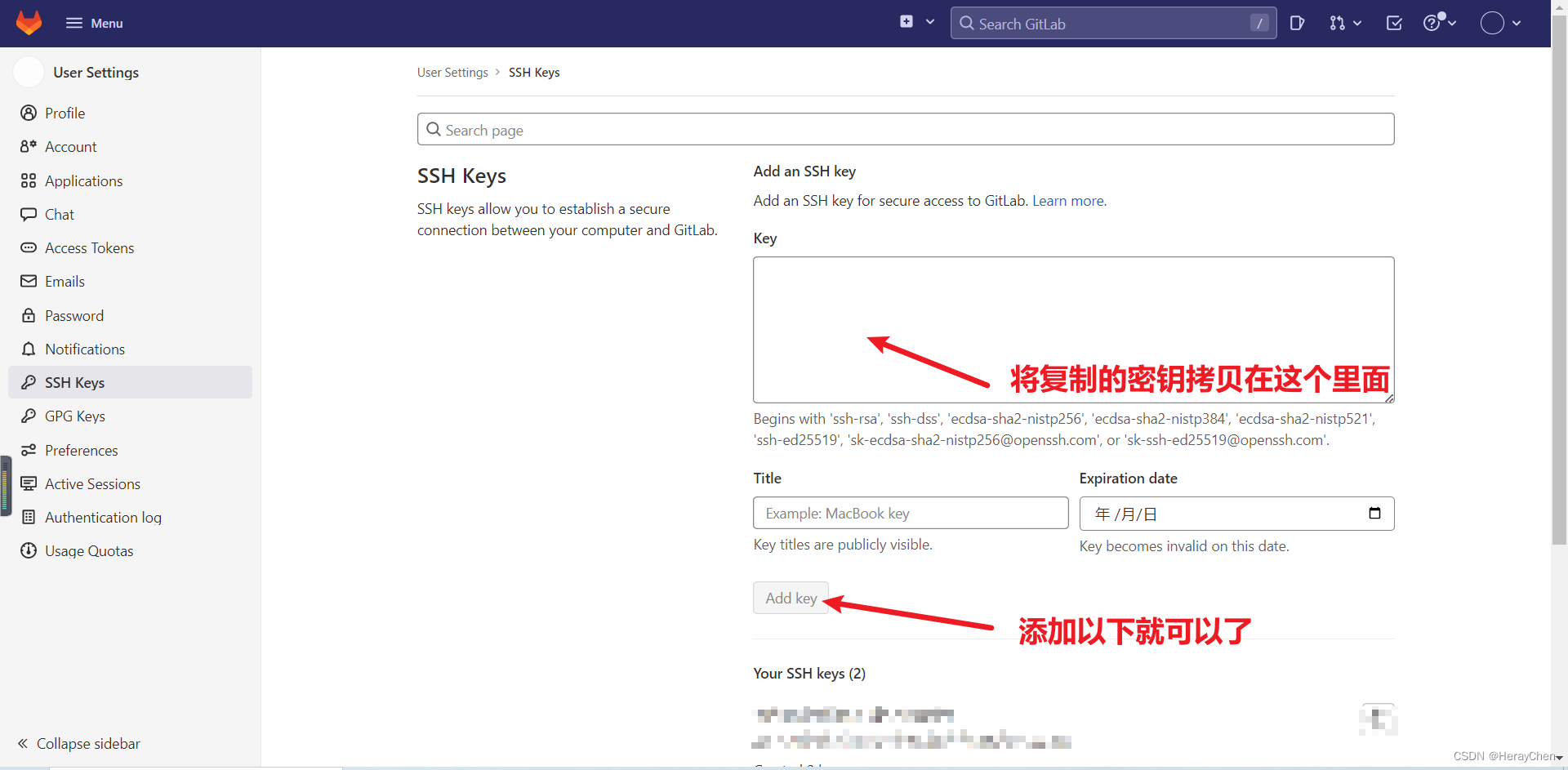Open the main Menu in top navigation
The width and height of the screenshot is (1568, 770).
pos(94,23)
